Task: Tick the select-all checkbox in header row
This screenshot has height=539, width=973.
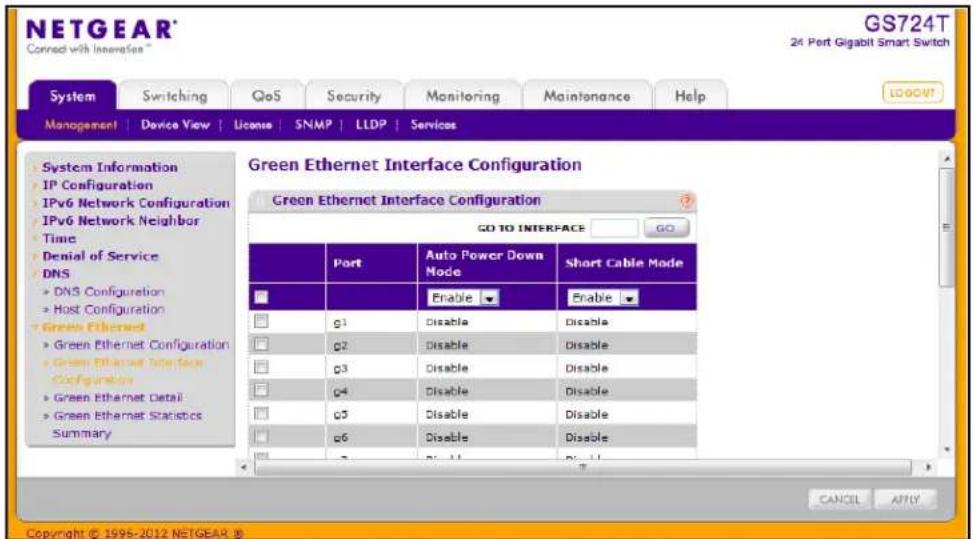Action: [261, 297]
